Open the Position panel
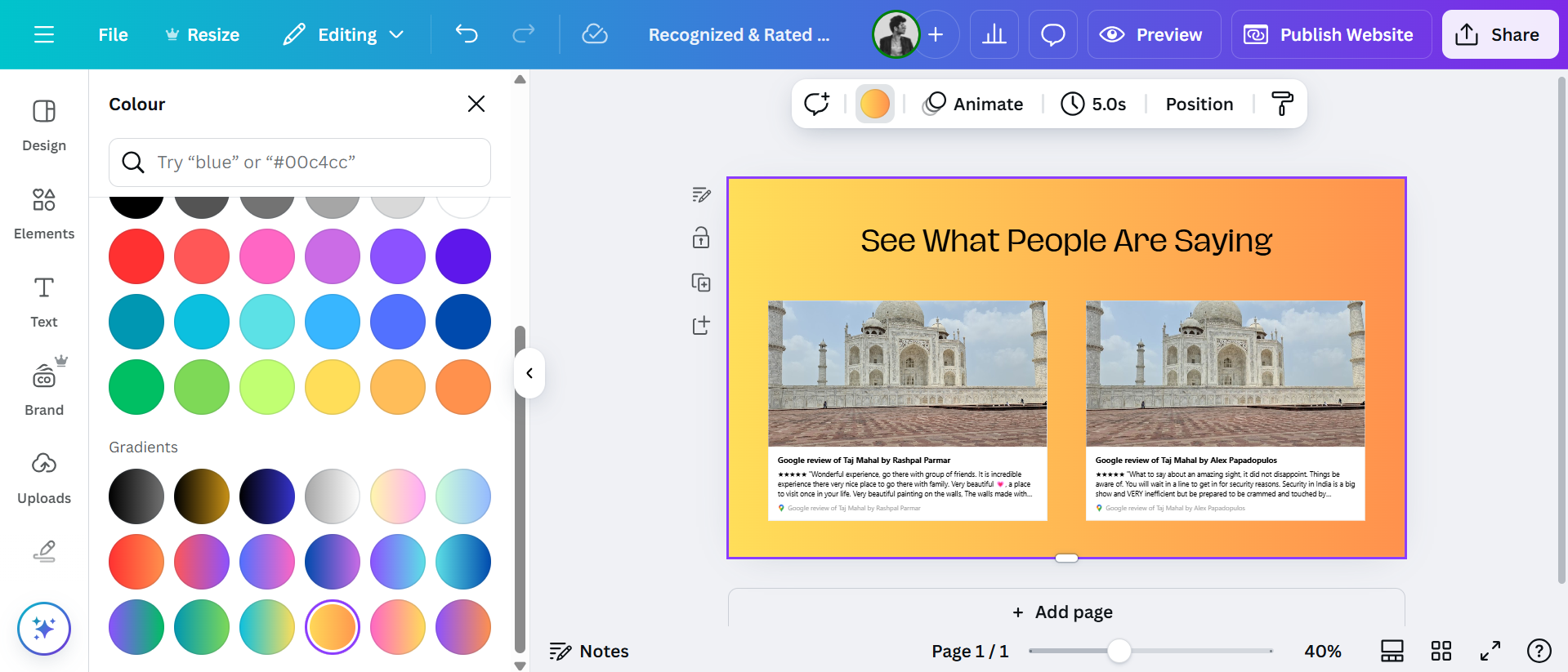Screen dimensions: 1568x672 click(x=1199, y=104)
